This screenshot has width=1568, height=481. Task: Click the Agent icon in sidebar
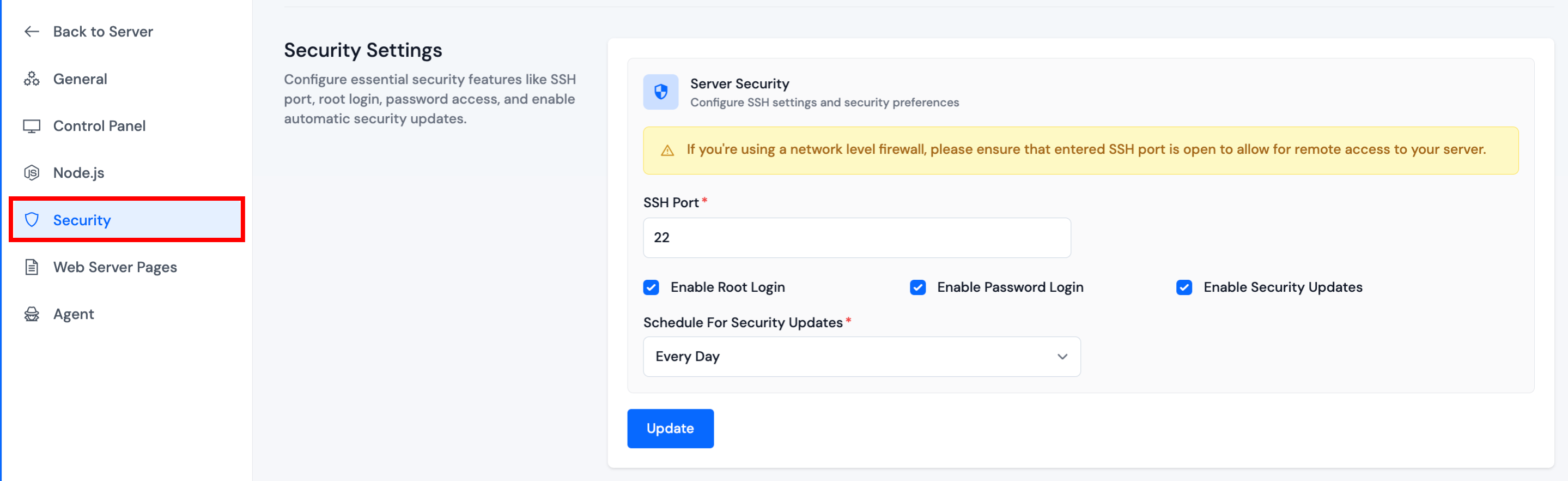coord(32,314)
